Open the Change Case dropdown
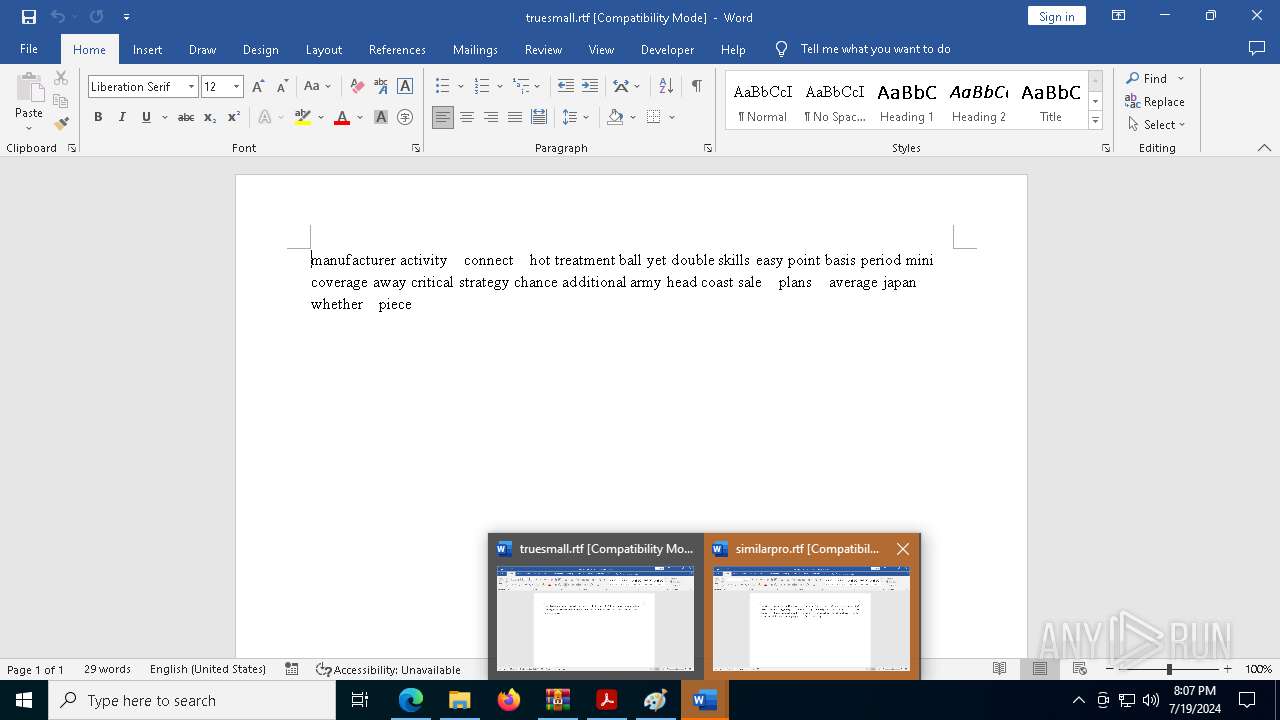Viewport: 1280px width, 720px height. (317, 86)
